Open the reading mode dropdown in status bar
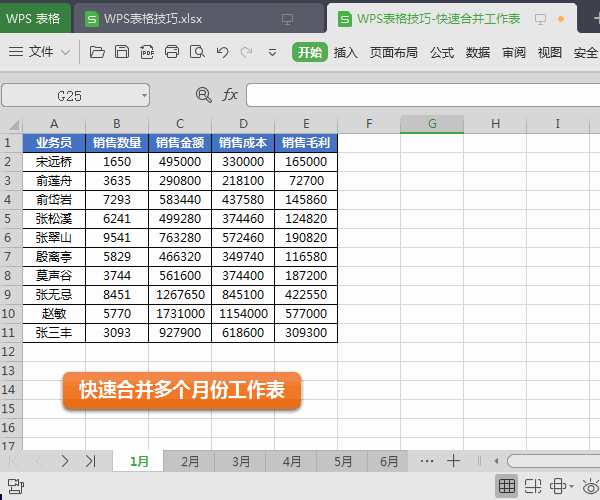Viewport: 600px width, 500px height. click(571, 486)
